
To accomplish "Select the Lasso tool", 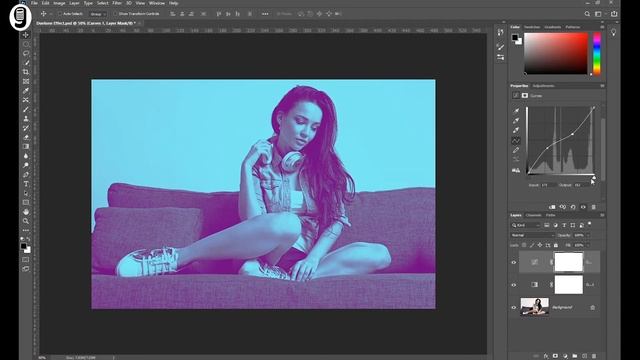I will [x=26, y=53].
